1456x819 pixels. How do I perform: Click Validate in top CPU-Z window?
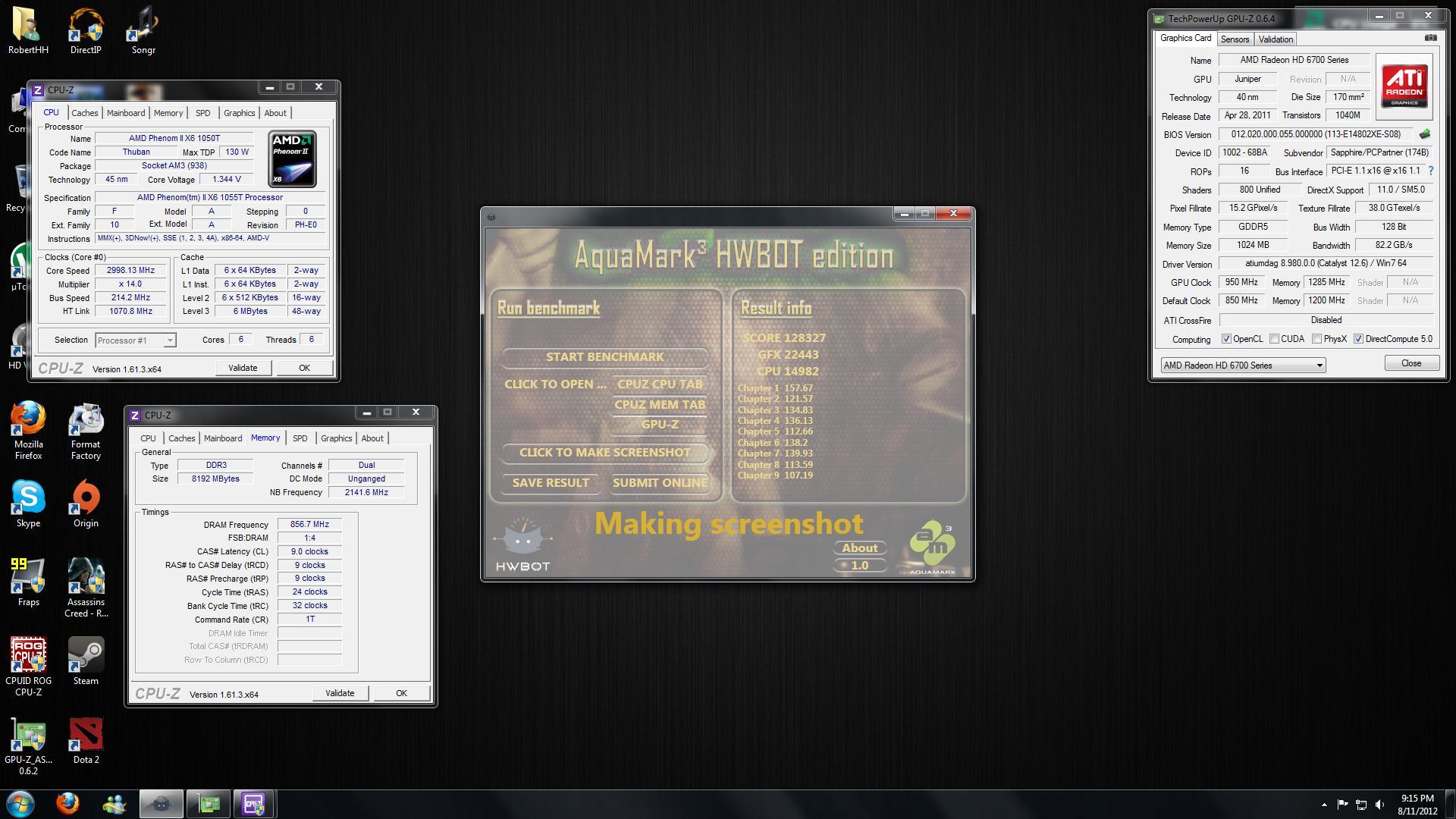pos(243,368)
